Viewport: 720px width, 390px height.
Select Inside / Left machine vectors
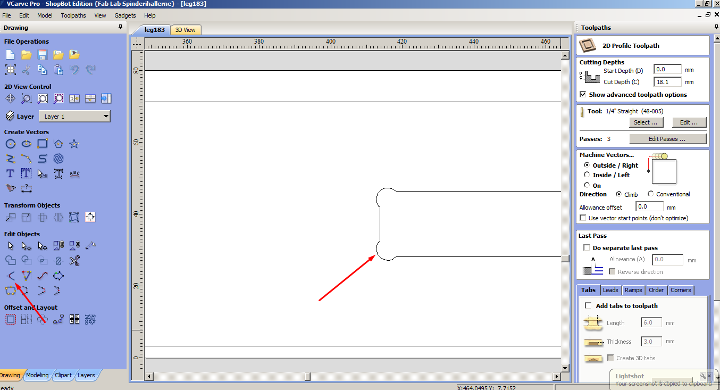(x=587, y=175)
